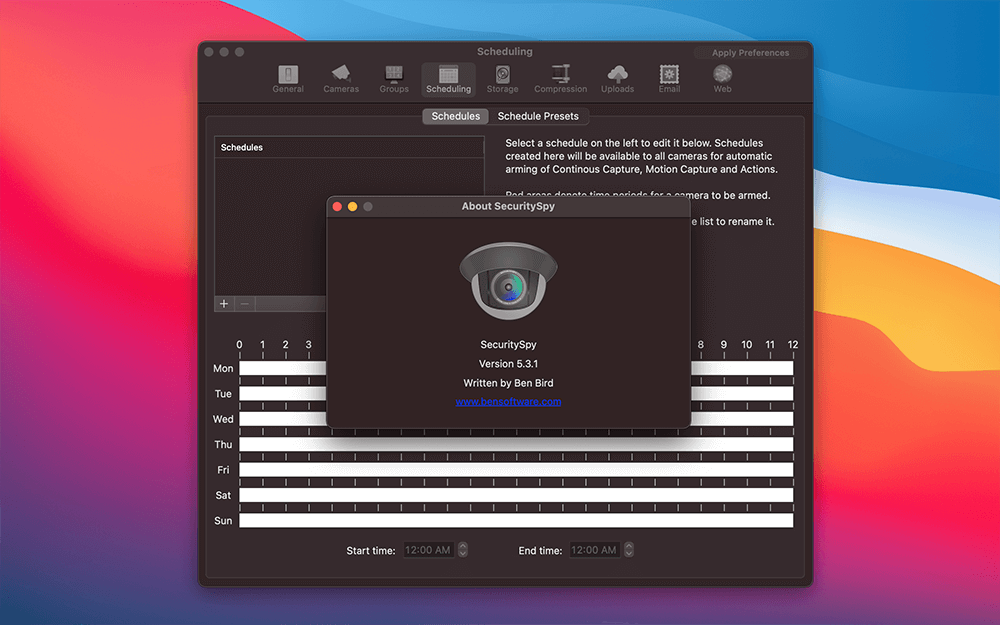Click the Thu schedule bar

click(516, 445)
